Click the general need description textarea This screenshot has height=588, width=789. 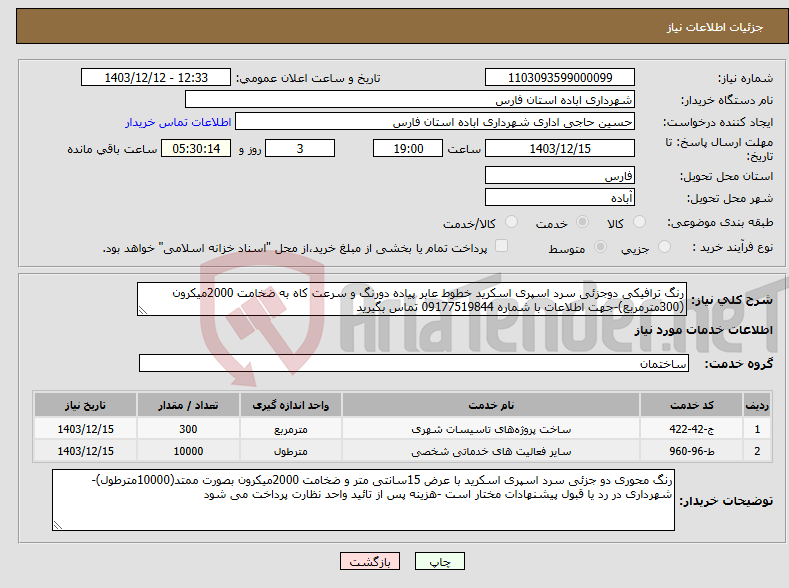pos(412,299)
